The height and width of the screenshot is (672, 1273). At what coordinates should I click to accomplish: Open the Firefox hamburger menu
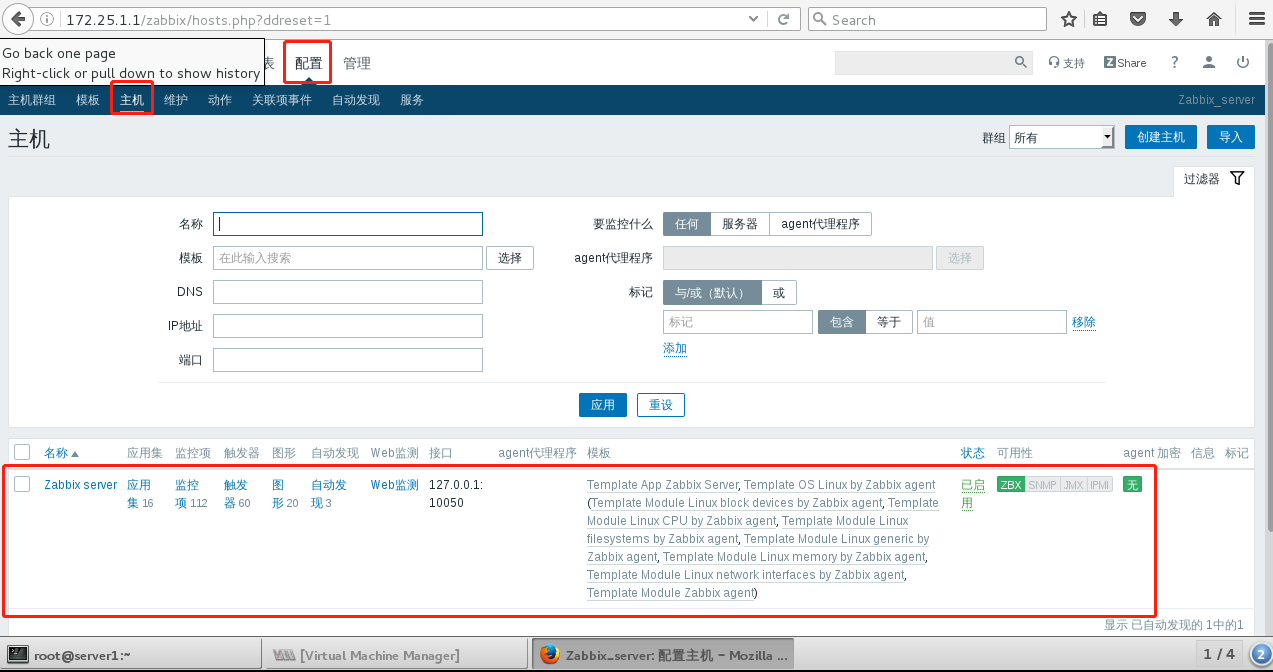[x=1256, y=19]
